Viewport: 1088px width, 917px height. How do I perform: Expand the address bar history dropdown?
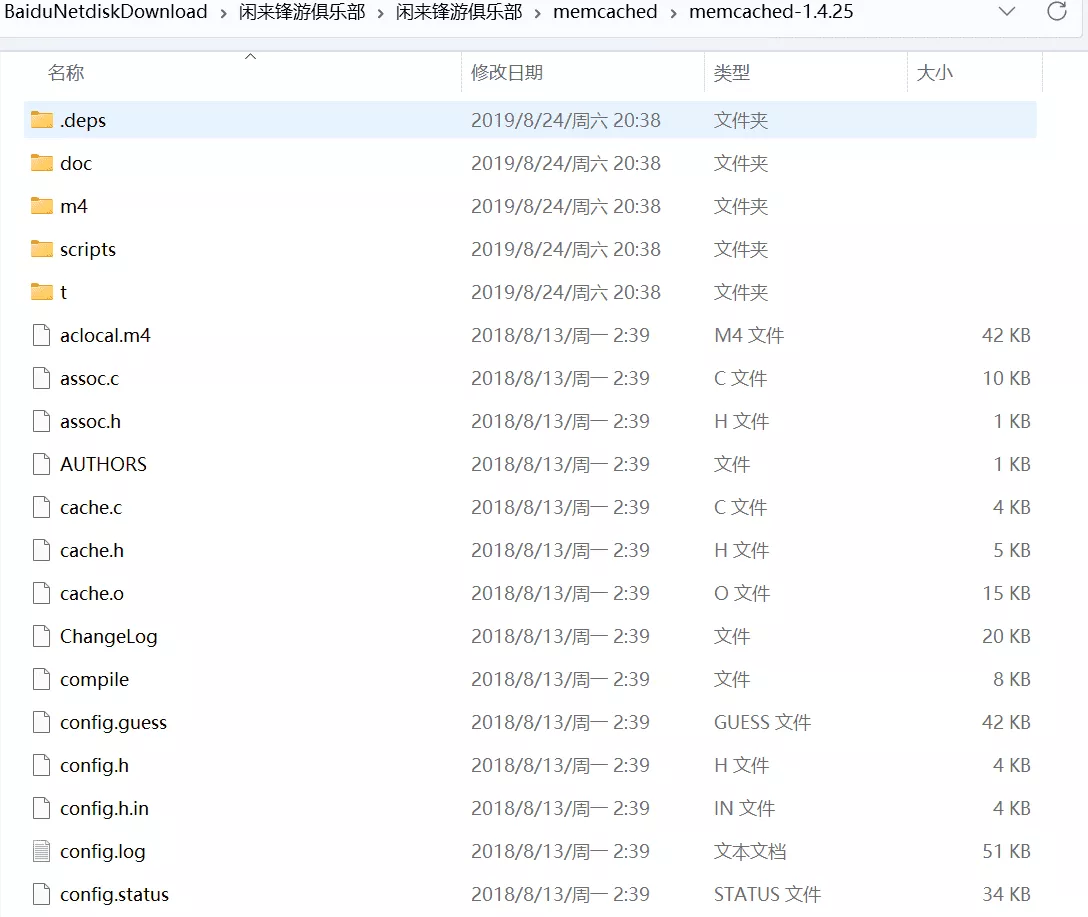[x=1007, y=12]
